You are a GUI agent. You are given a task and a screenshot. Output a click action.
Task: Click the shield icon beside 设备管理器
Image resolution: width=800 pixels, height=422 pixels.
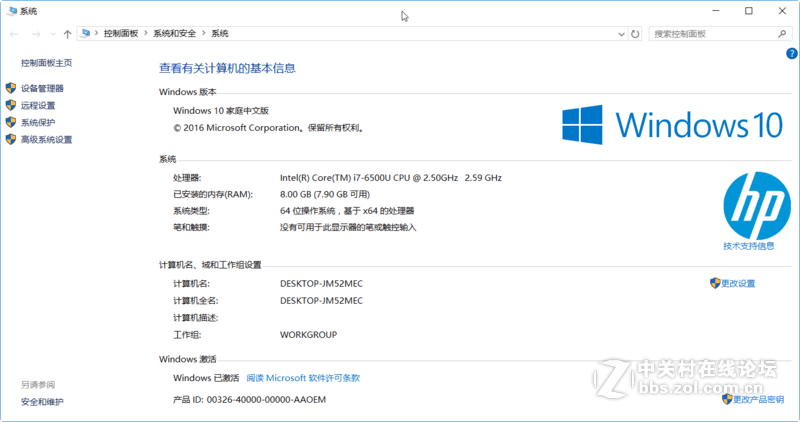click(x=11, y=88)
